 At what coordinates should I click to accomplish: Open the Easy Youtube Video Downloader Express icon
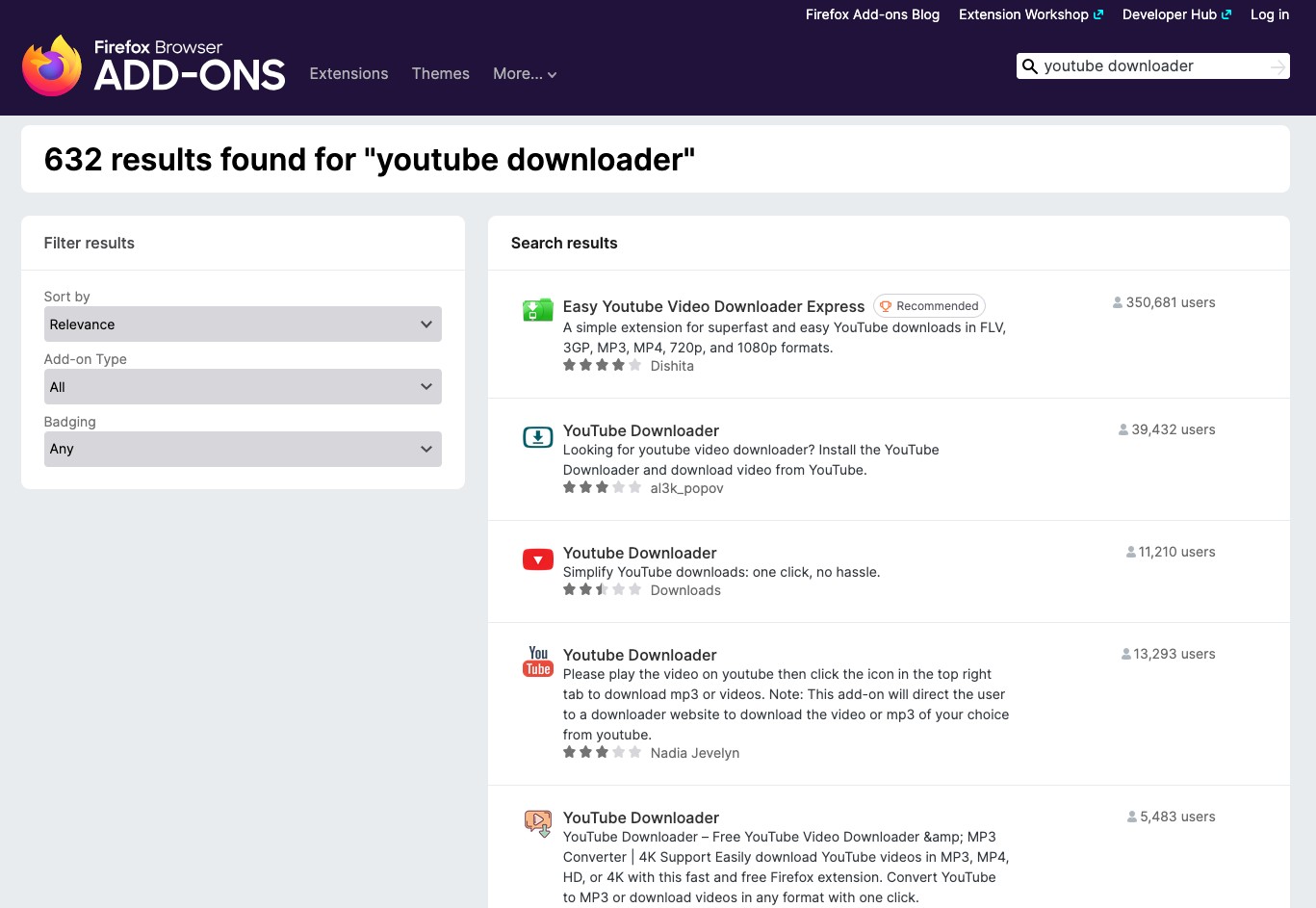[x=537, y=309]
